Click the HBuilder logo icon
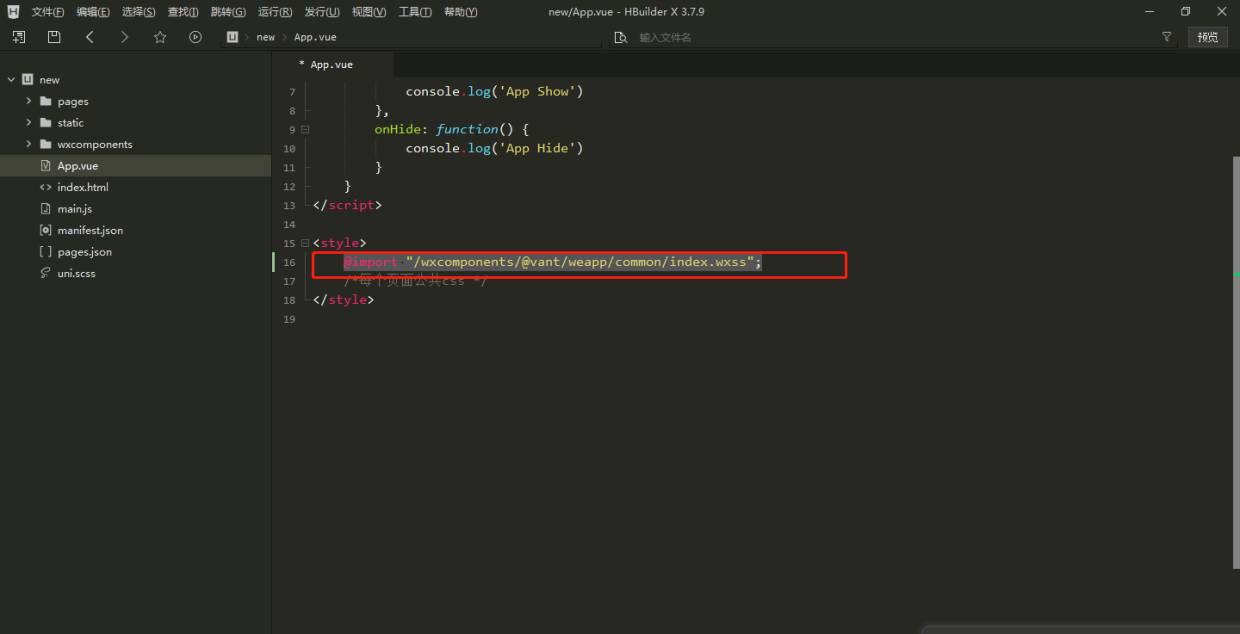 click(x=13, y=12)
